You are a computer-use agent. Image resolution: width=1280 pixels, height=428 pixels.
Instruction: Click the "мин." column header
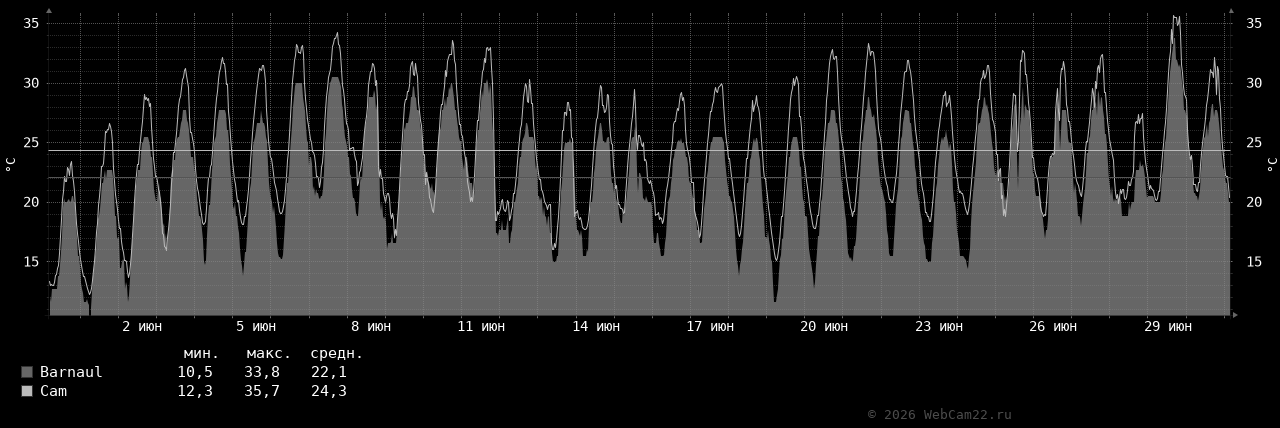pyautogui.click(x=201, y=353)
